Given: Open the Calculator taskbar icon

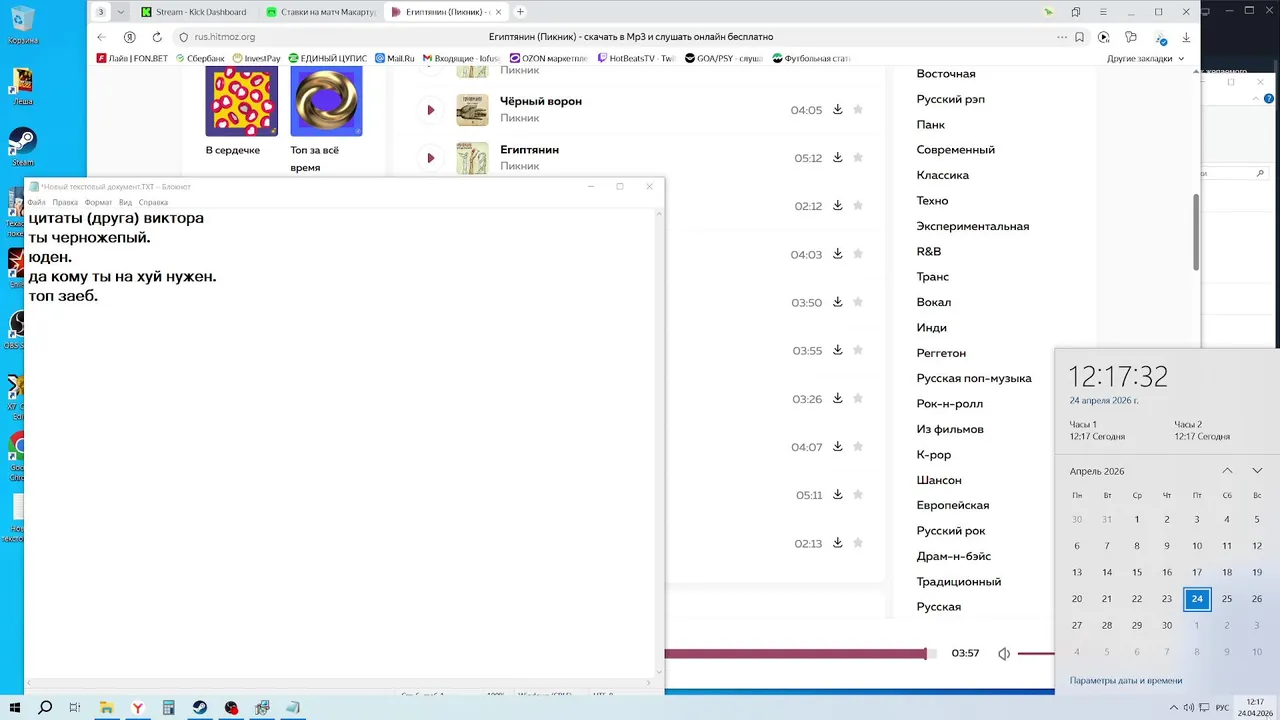Looking at the screenshot, I should tap(169, 708).
